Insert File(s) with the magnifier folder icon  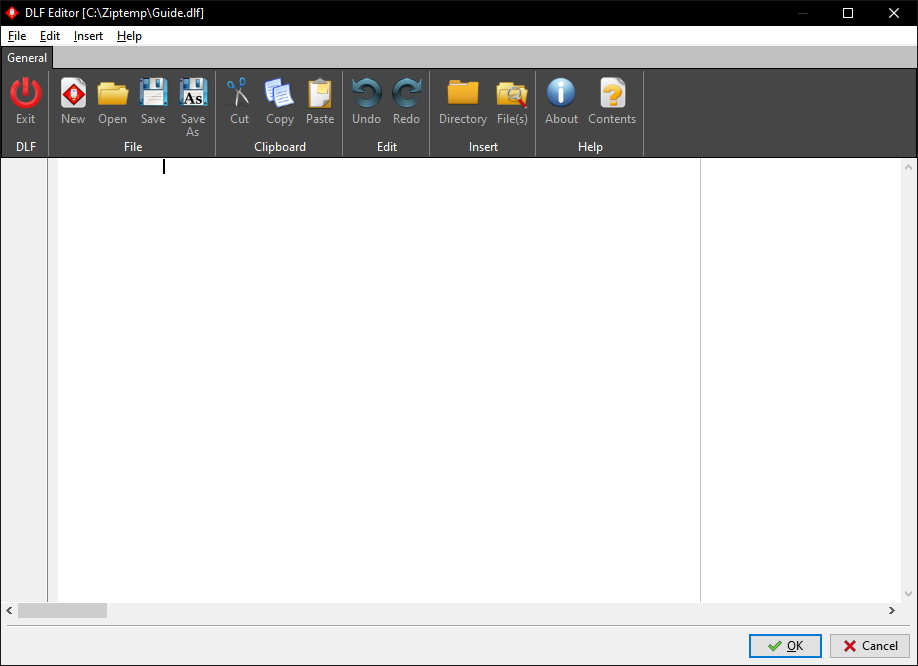pyautogui.click(x=512, y=94)
